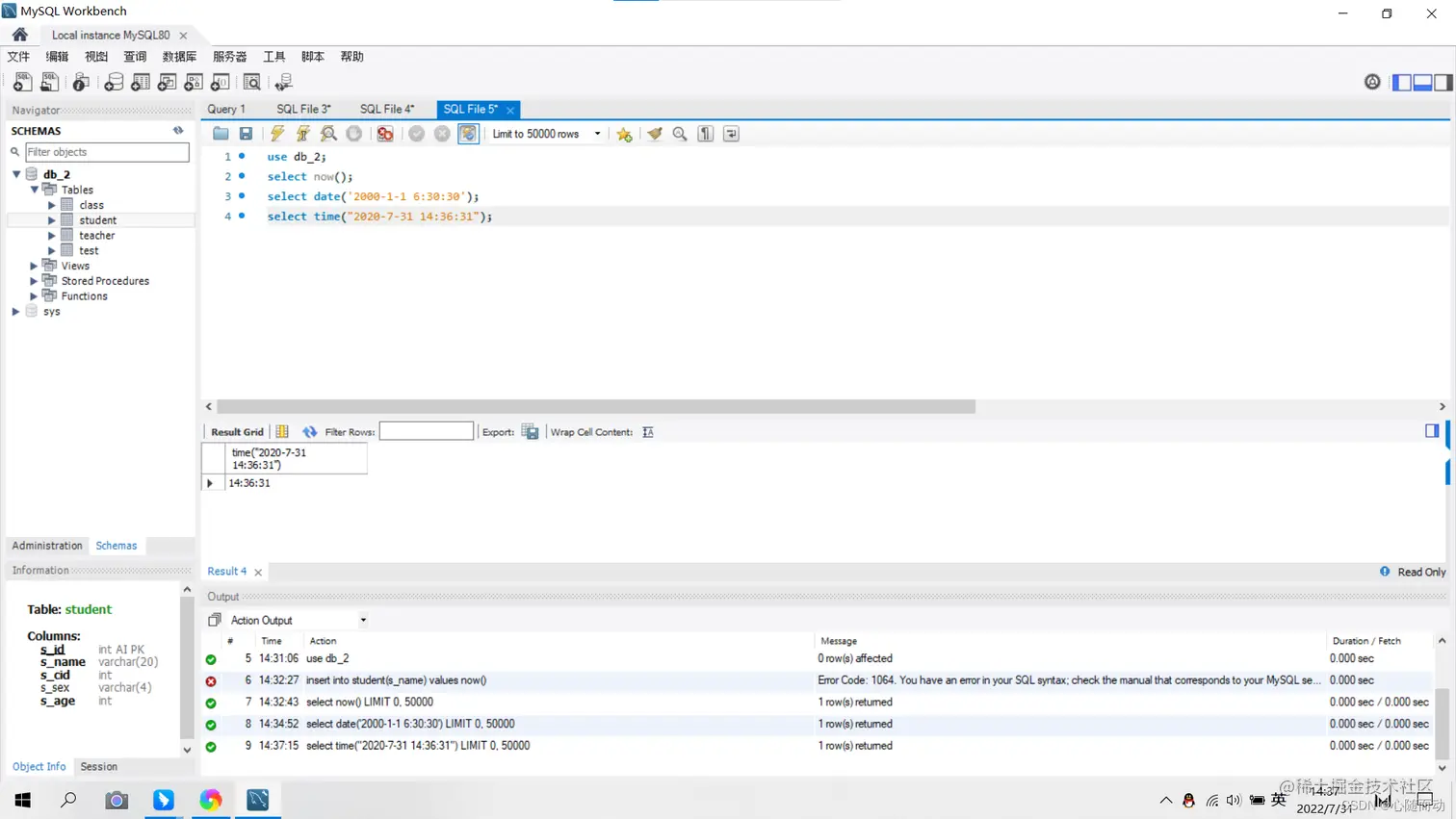
Task: Save snippet with the star icon
Action: 624,134
